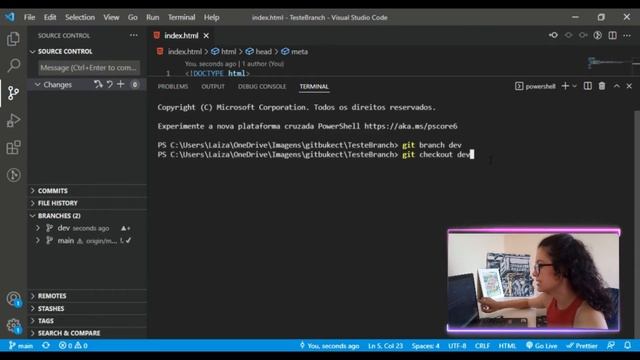Viewport: 640px width, 360px height.
Task: Switch to the PROBLEMS panel tab
Action: 173,87
